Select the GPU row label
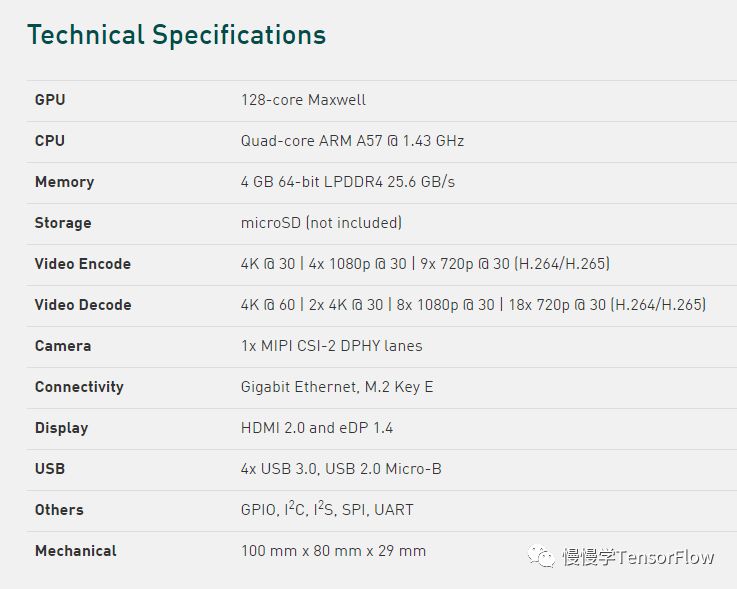737x589 pixels. (50, 100)
